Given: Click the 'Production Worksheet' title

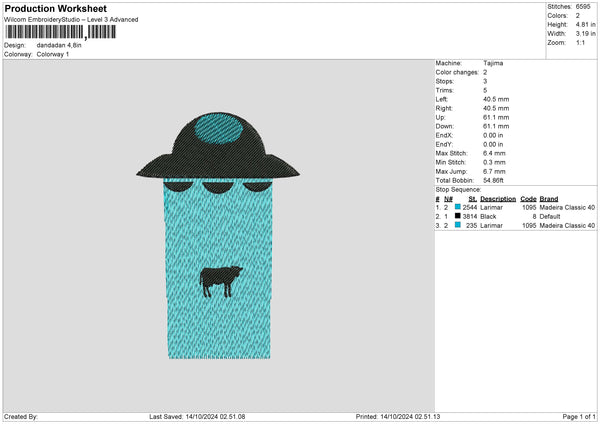Looking at the screenshot, I should pos(55,8).
